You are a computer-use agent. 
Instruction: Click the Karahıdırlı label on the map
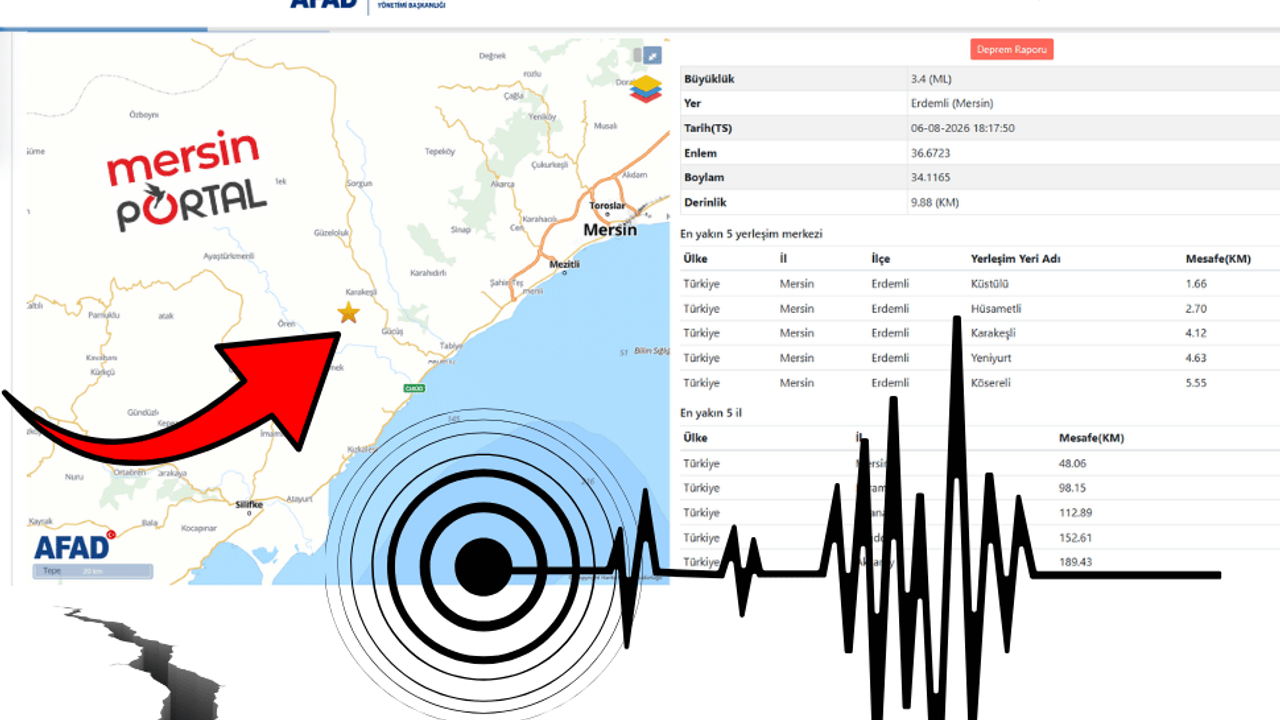(427, 272)
